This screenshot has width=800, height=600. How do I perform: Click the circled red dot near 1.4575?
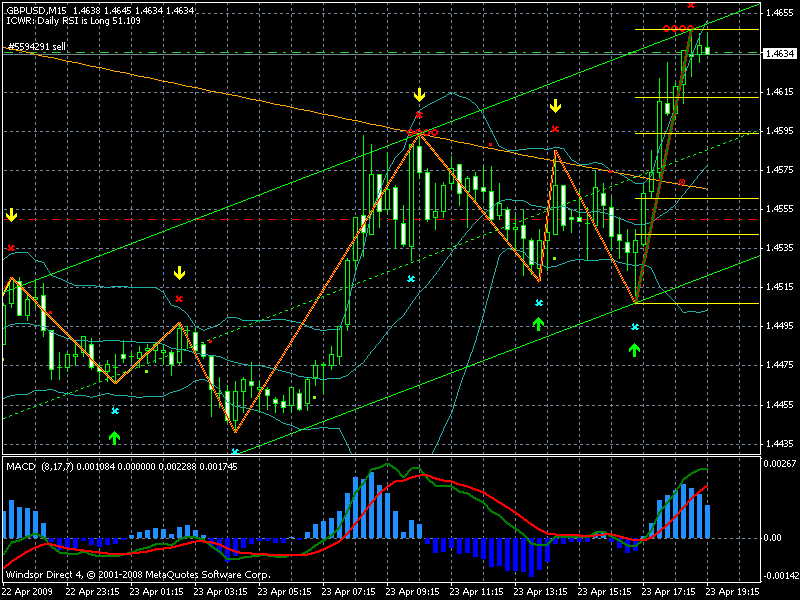coord(682,182)
